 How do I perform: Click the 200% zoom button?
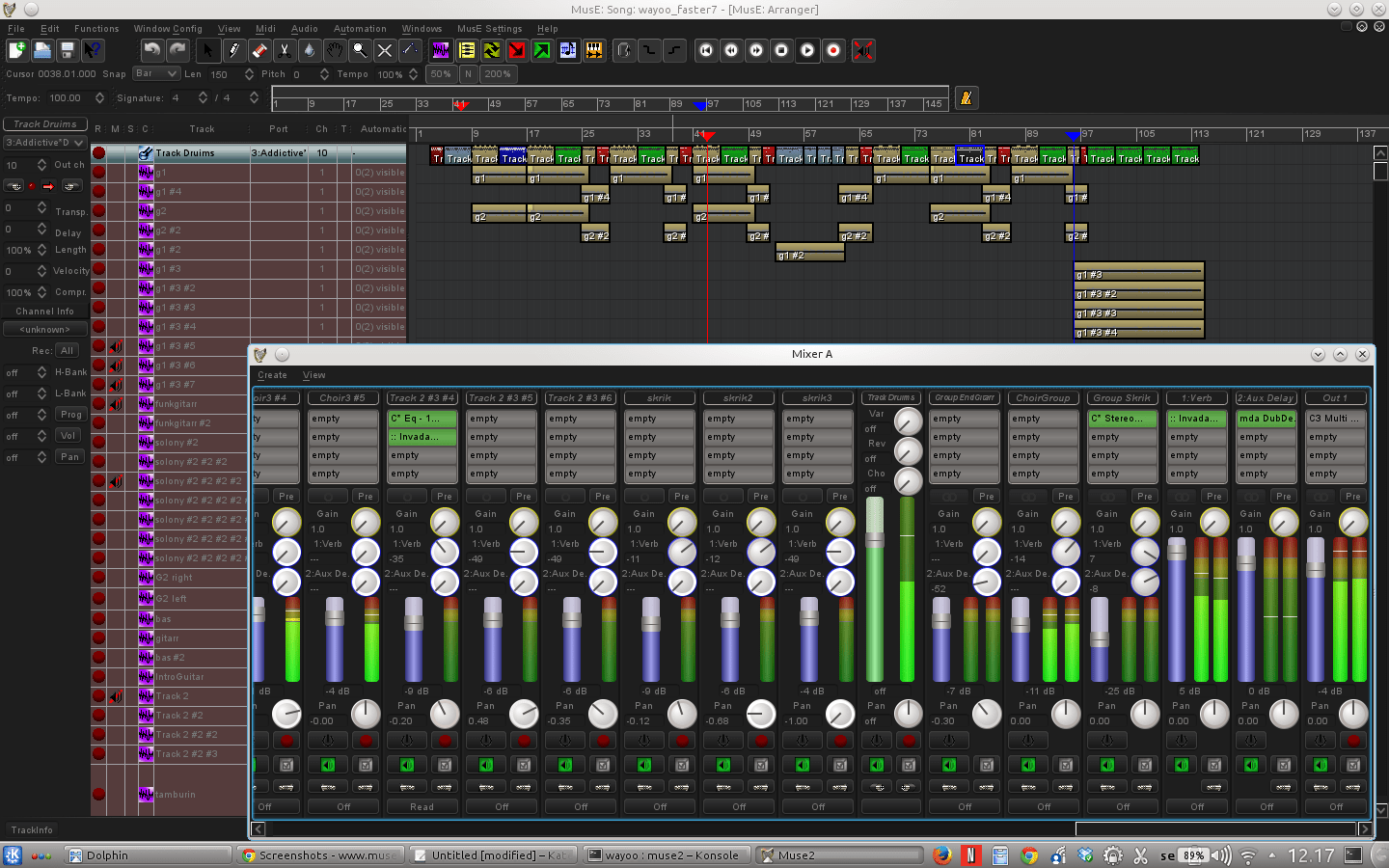click(x=499, y=73)
